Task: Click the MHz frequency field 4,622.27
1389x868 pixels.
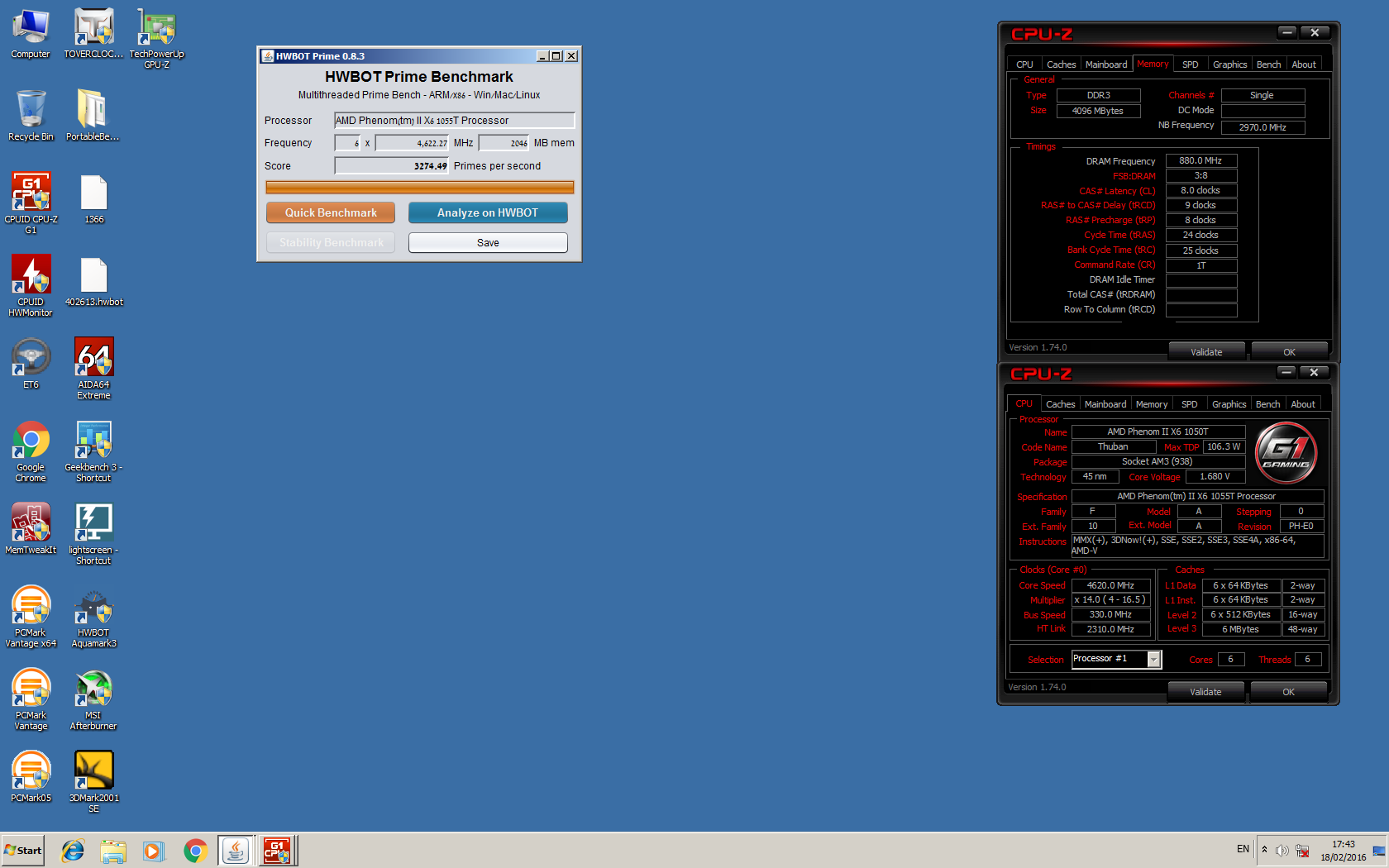Action: (412, 143)
